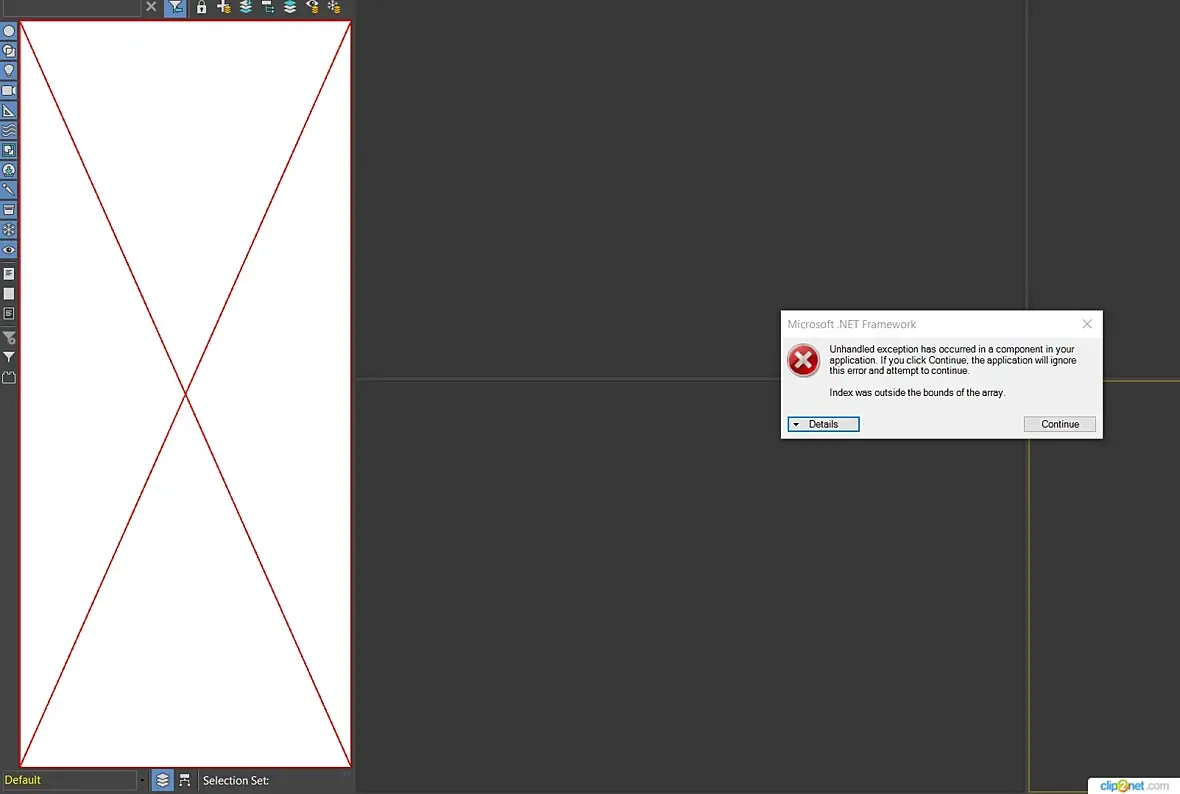
Task: Switch to Sort by Layer mode
Action: 163,780
